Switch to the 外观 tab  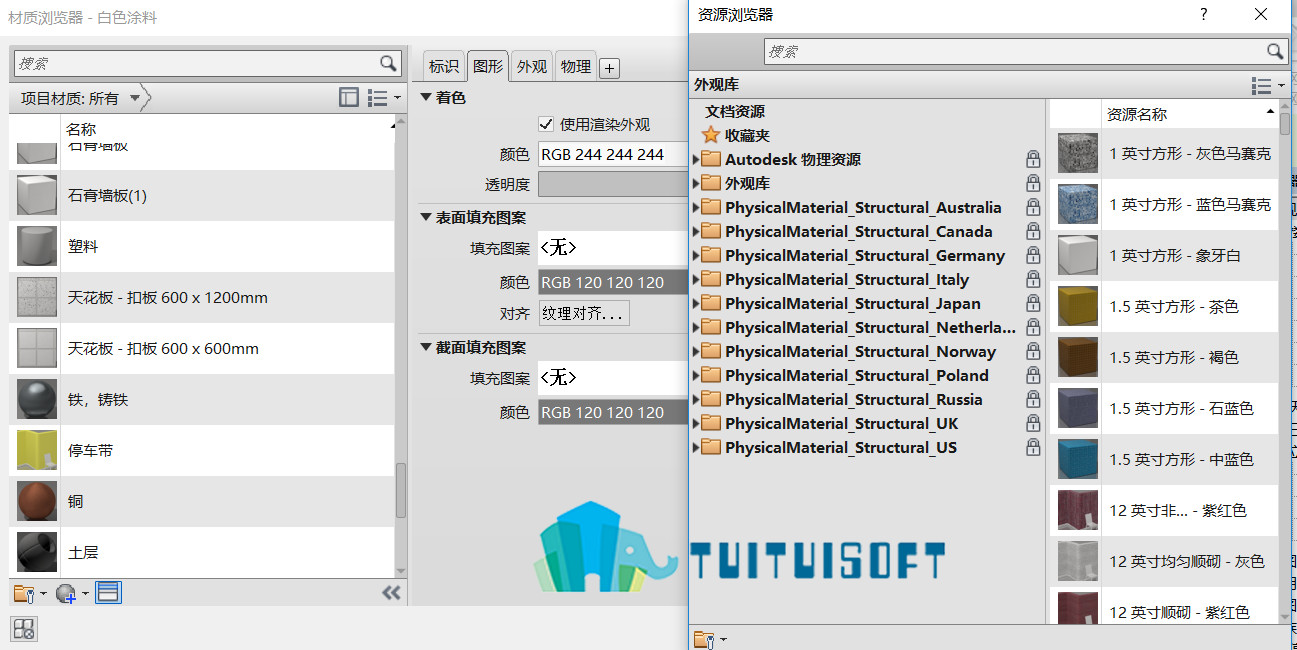(x=532, y=66)
